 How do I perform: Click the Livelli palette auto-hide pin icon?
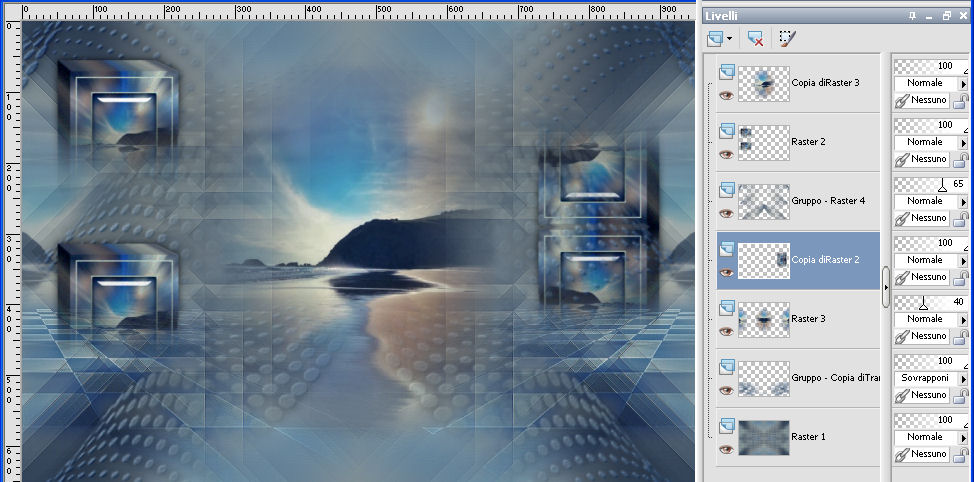click(913, 16)
